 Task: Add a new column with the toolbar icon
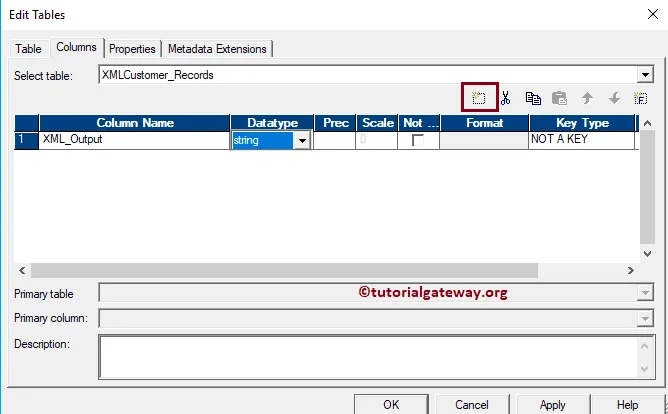(x=479, y=98)
